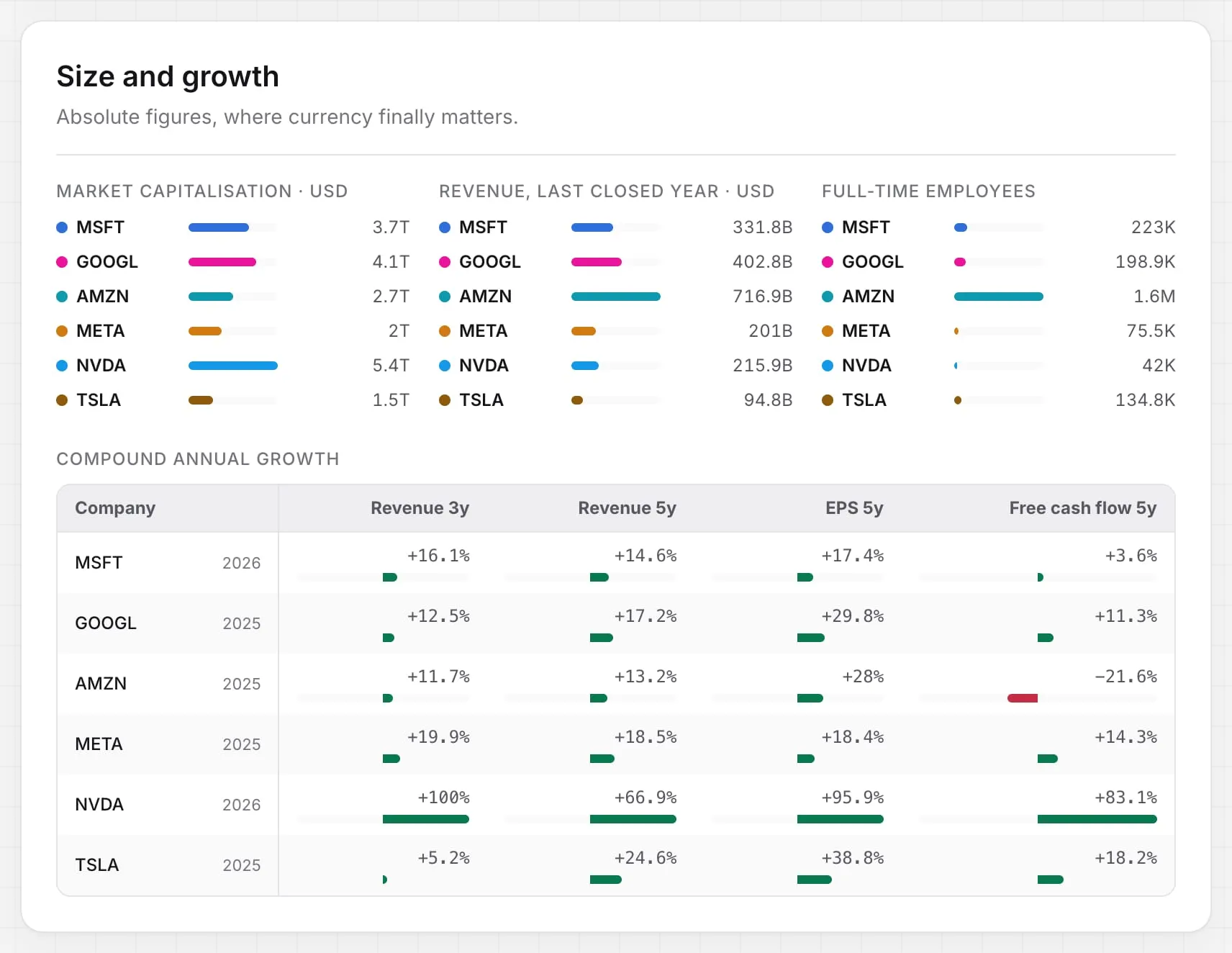Click the +29.8% GOOGL EPS 5y value
Screen dimensions: 1232x953
(853, 616)
